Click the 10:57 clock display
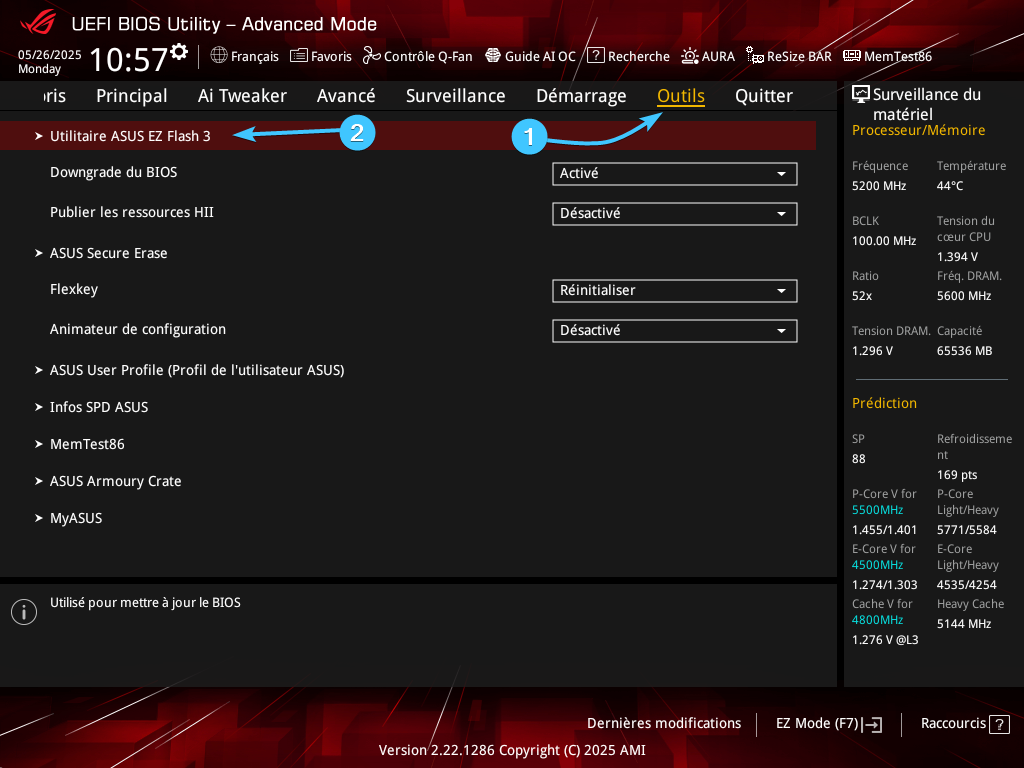This screenshot has width=1024, height=768. click(x=129, y=59)
